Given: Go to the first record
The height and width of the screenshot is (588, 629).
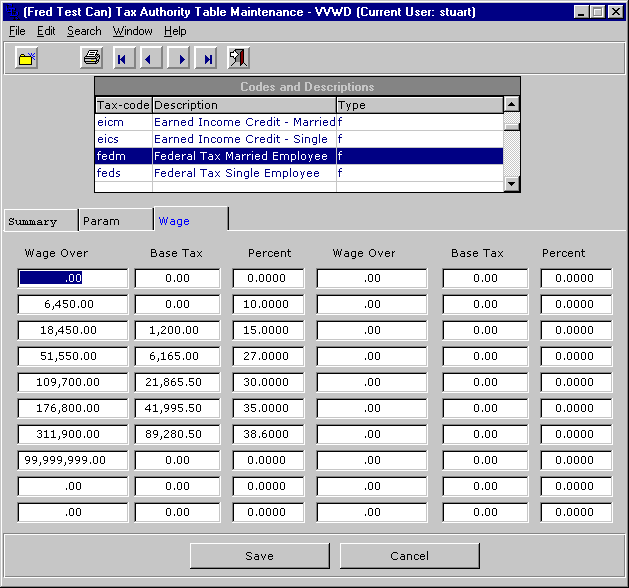Looking at the screenshot, I should [121, 59].
